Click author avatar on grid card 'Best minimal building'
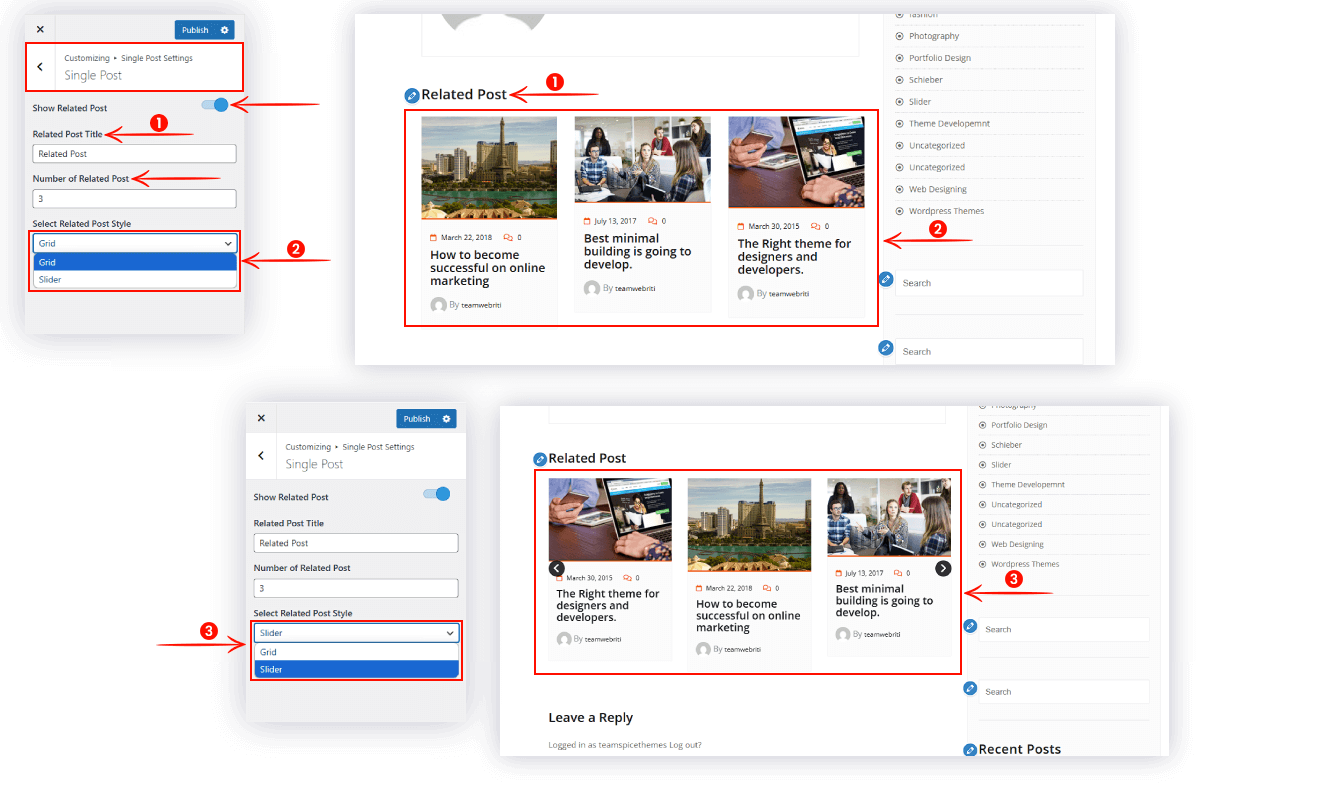Screen dimensions: 1330x804 [x=592, y=288]
